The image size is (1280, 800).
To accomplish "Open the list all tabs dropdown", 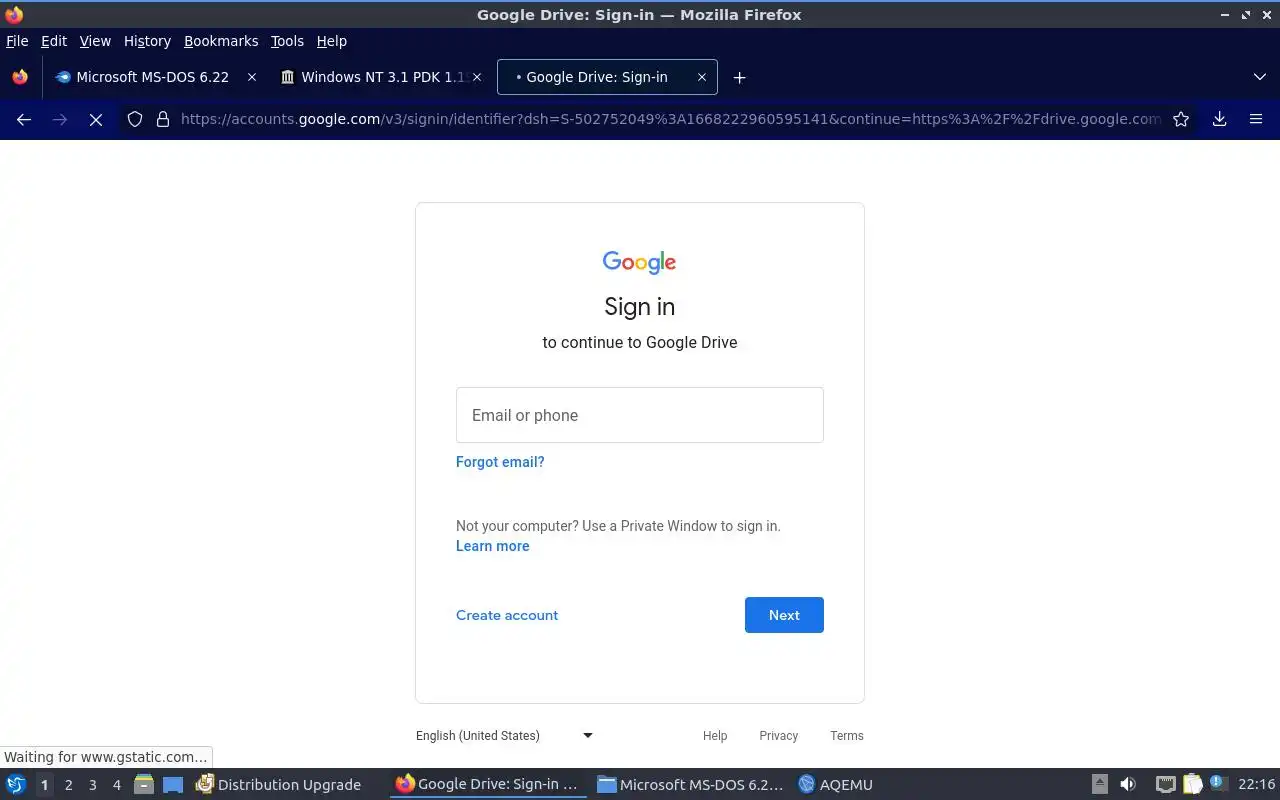I will [x=1260, y=77].
